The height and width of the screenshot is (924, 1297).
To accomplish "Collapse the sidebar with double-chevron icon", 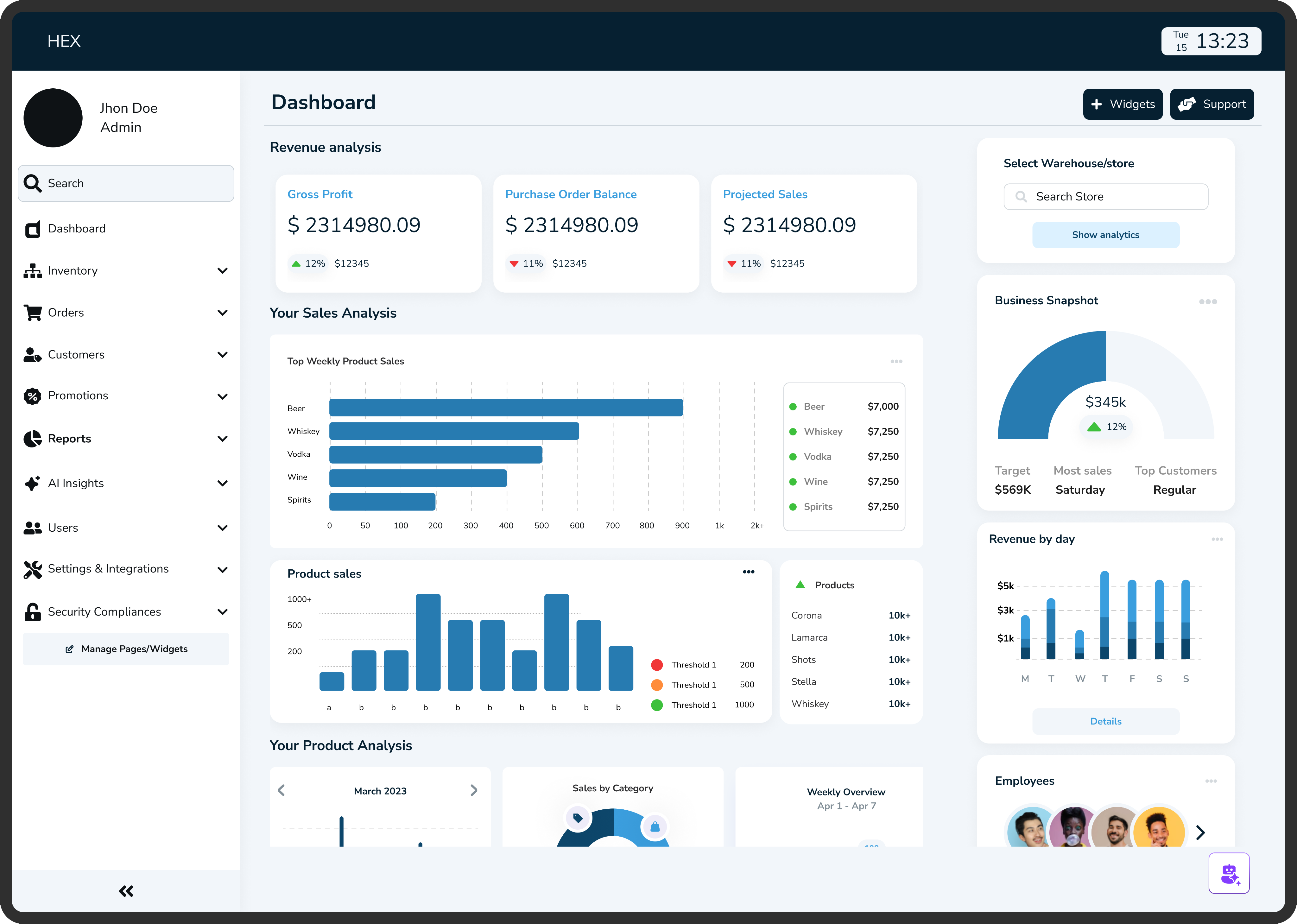I will (x=126, y=891).
